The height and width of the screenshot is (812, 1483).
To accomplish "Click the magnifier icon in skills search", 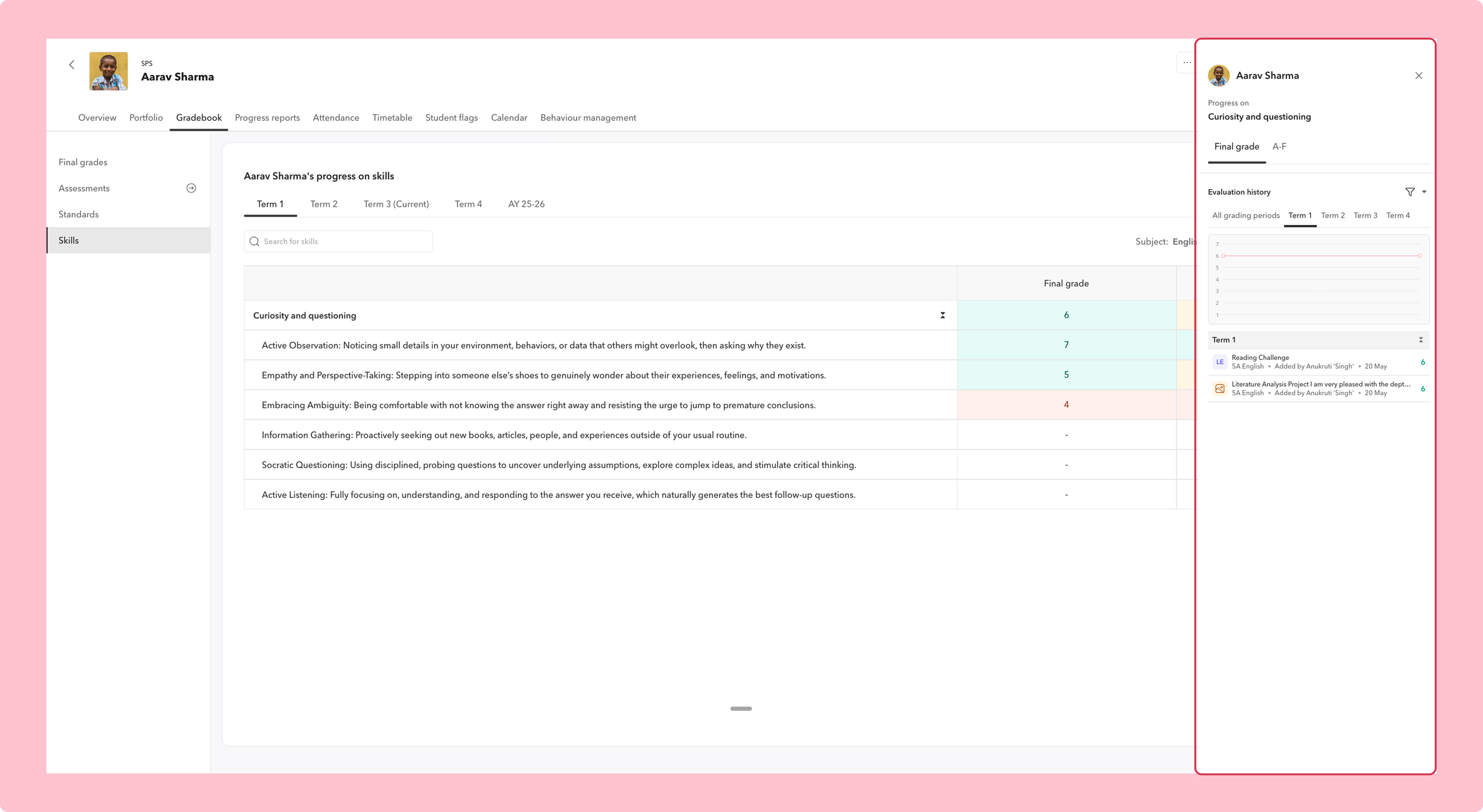I will (x=254, y=241).
